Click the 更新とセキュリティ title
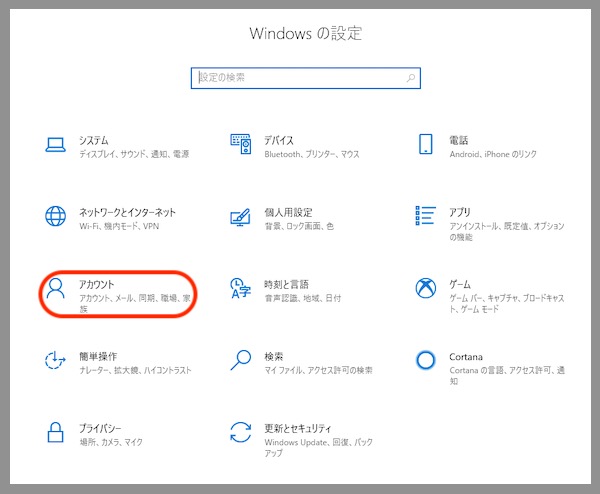 [298, 429]
